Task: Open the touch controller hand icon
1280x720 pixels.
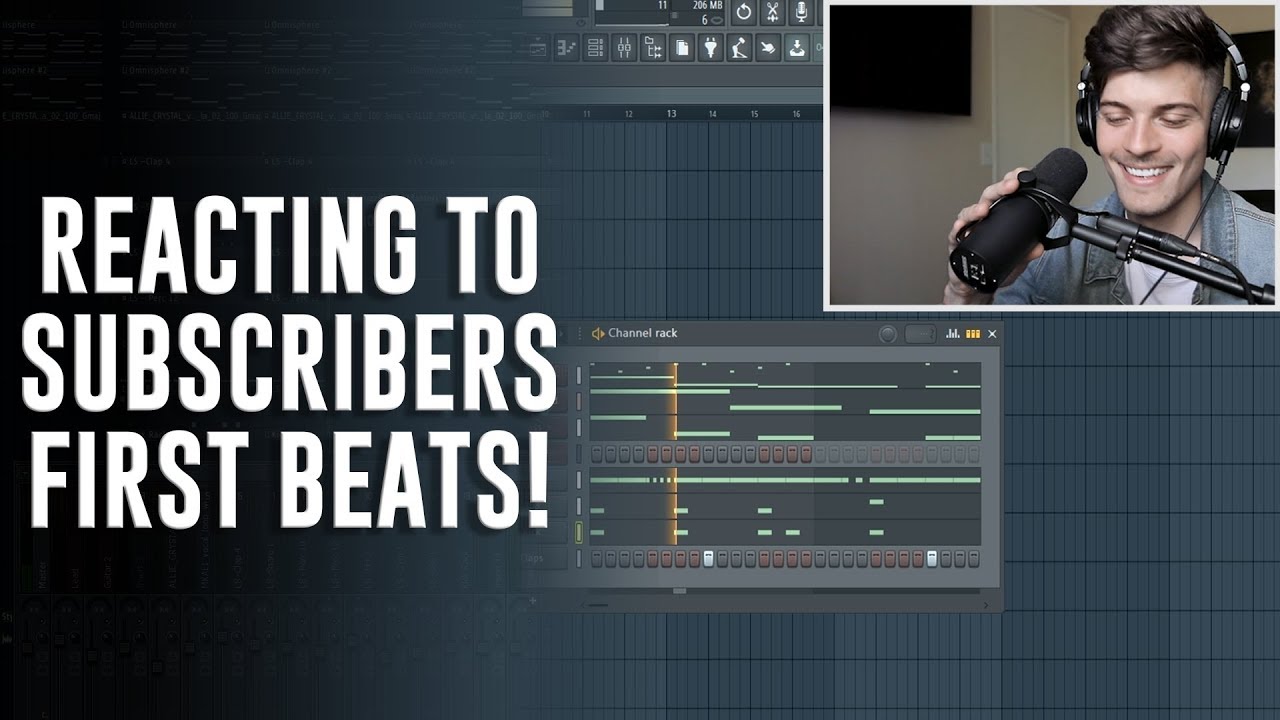Action: coord(768,47)
